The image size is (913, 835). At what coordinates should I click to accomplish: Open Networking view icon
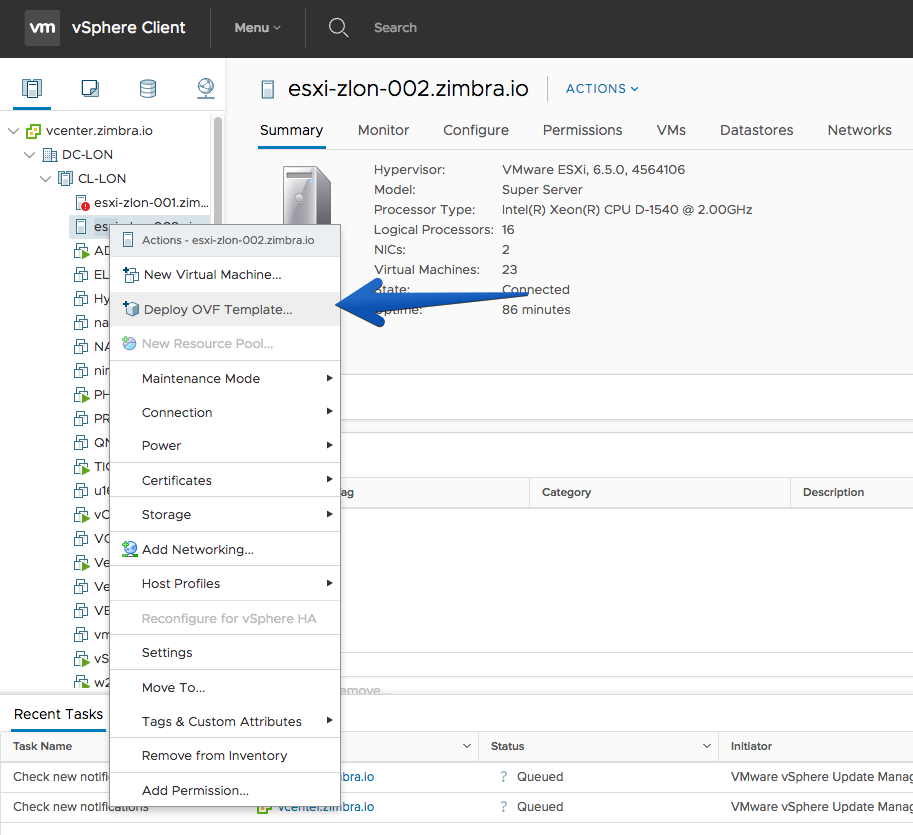pyautogui.click(x=206, y=89)
